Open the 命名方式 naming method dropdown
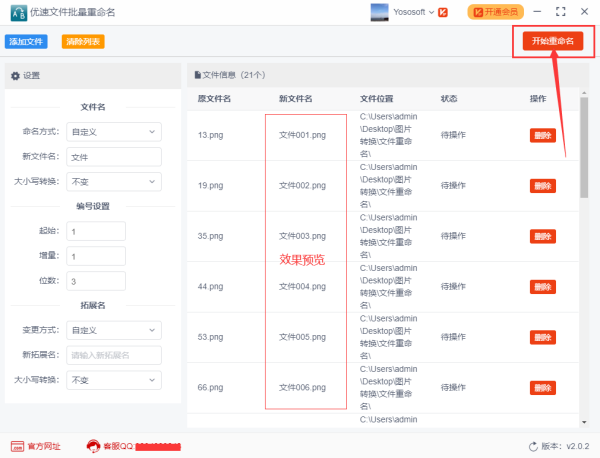 pyautogui.click(x=113, y=131)
